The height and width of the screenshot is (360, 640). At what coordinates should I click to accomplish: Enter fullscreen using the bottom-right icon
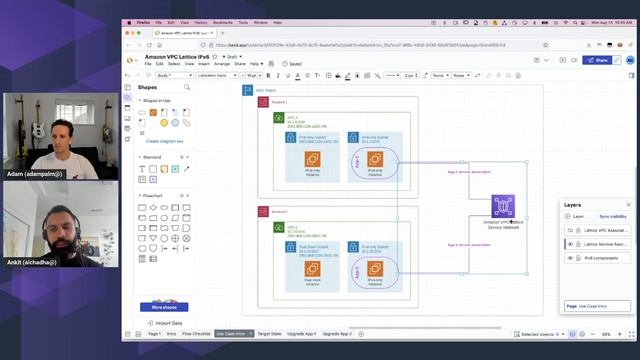coord(631,334)
